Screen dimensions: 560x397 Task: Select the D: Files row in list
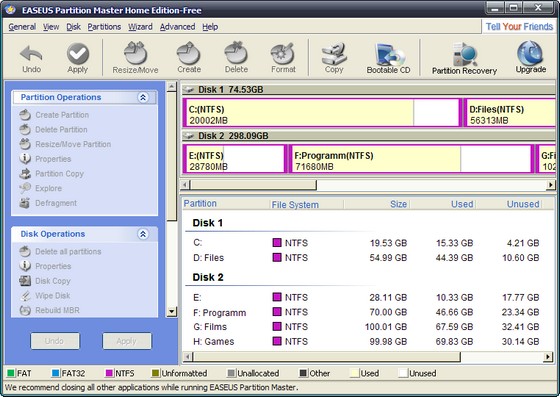coord(366,258)
